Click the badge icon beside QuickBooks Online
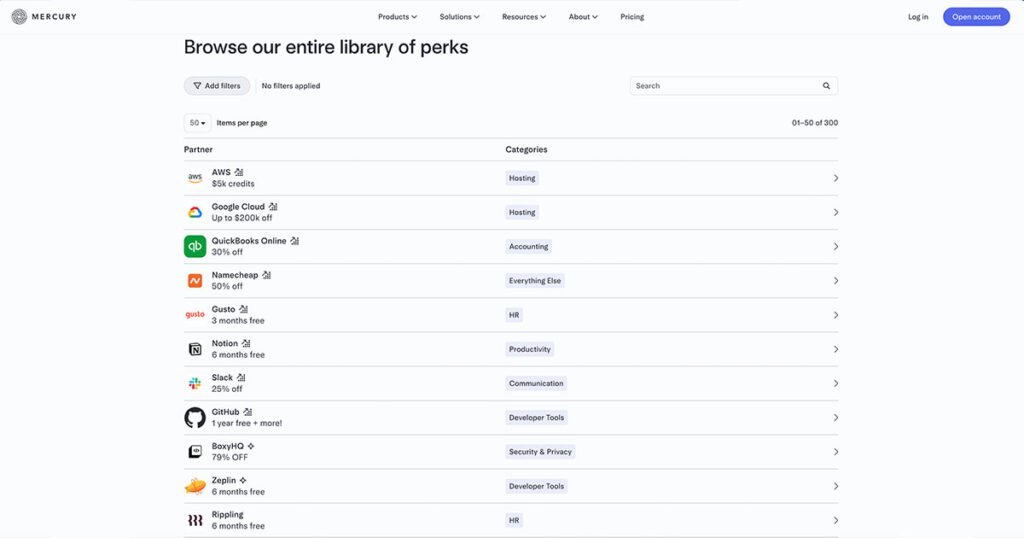1024x538 pixels. [295, 241]
